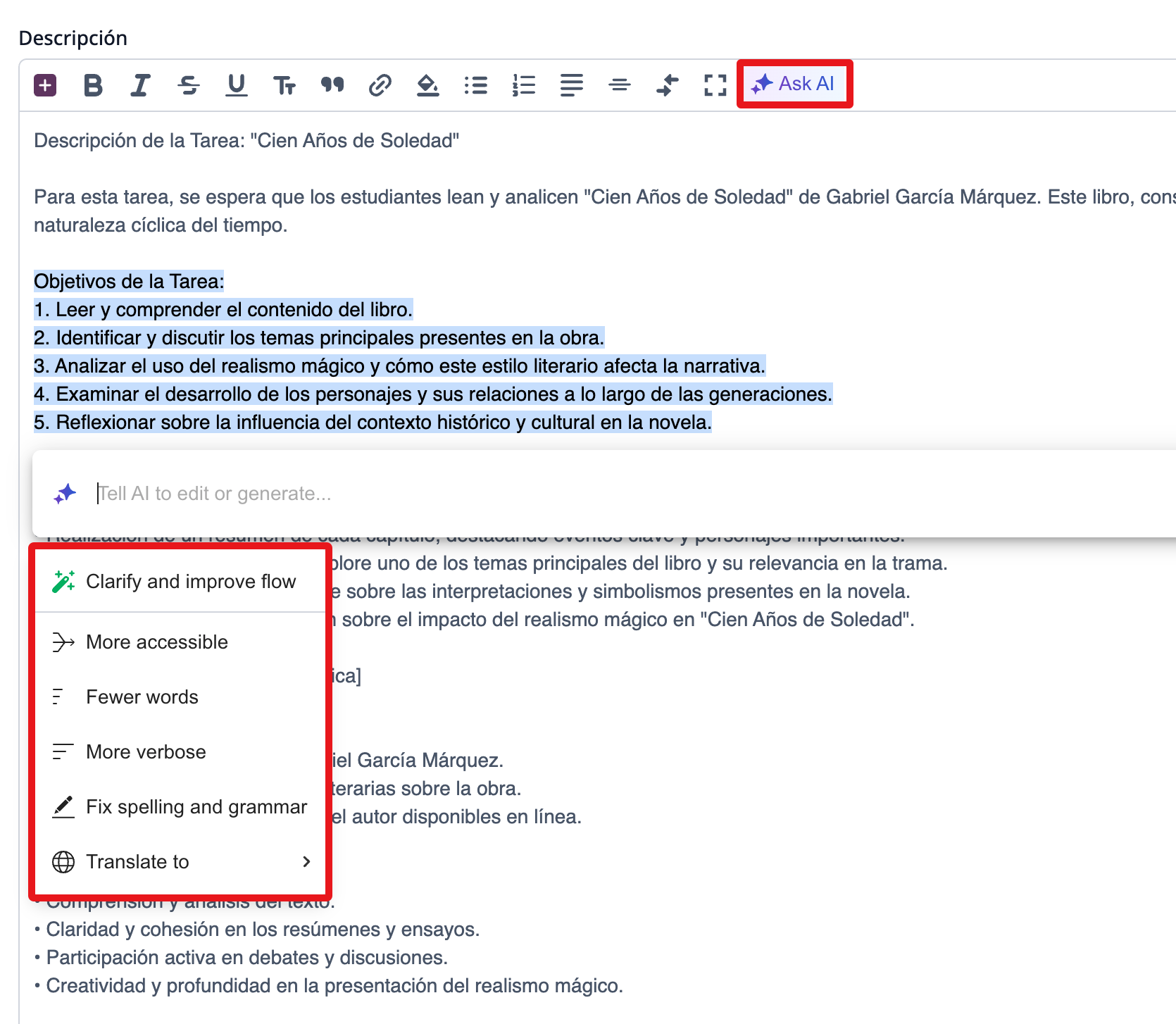The image size is (1176, 1024).
Task: Click the purple plus insert block icon
Action: pos(45,85)
